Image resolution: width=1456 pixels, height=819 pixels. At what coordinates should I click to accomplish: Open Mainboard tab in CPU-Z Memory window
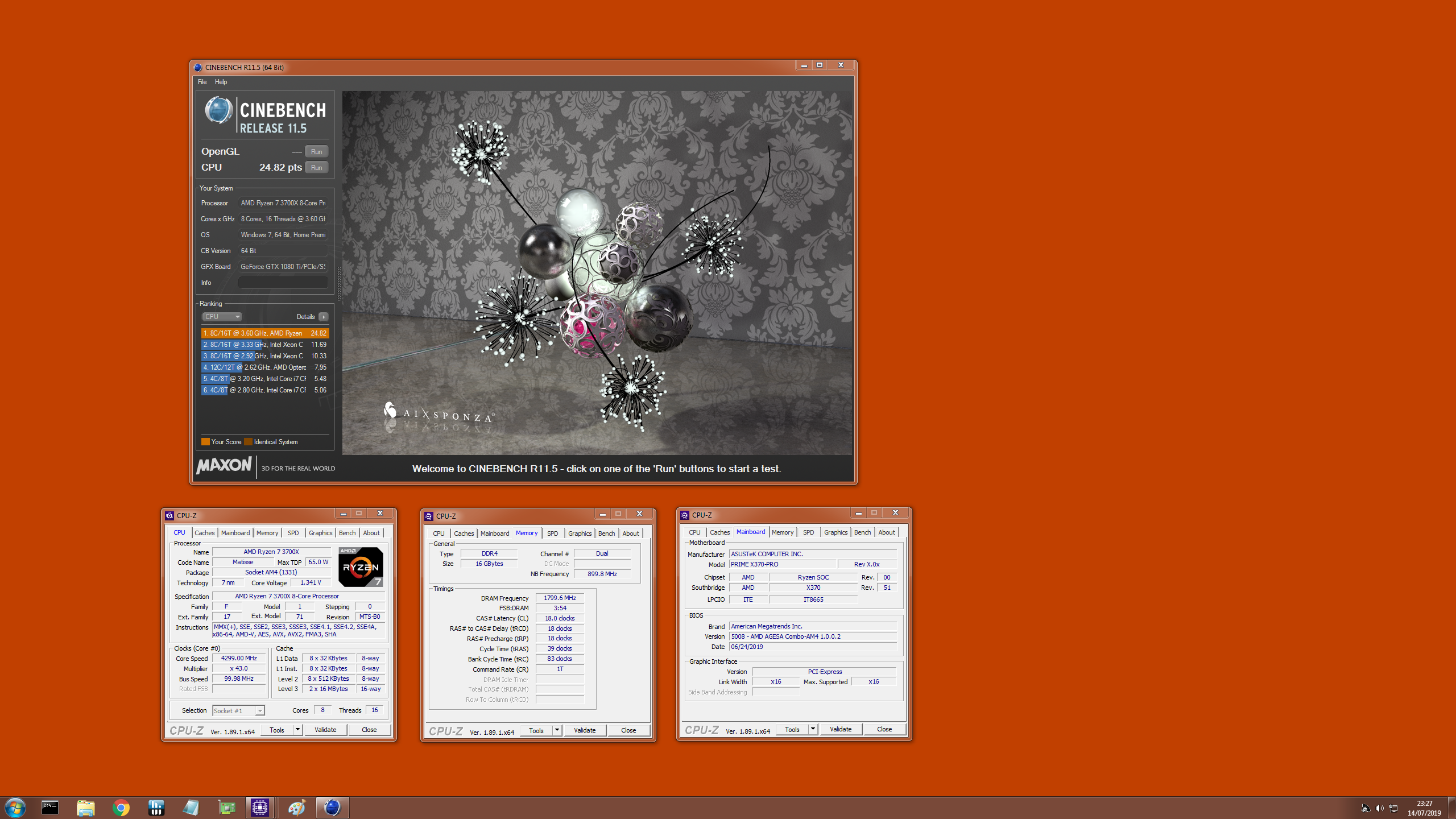tap(494, 533)
